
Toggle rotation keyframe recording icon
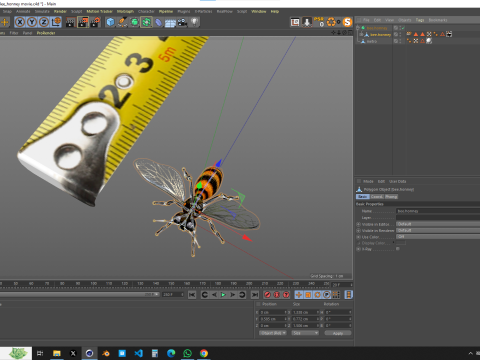[317, 295]
